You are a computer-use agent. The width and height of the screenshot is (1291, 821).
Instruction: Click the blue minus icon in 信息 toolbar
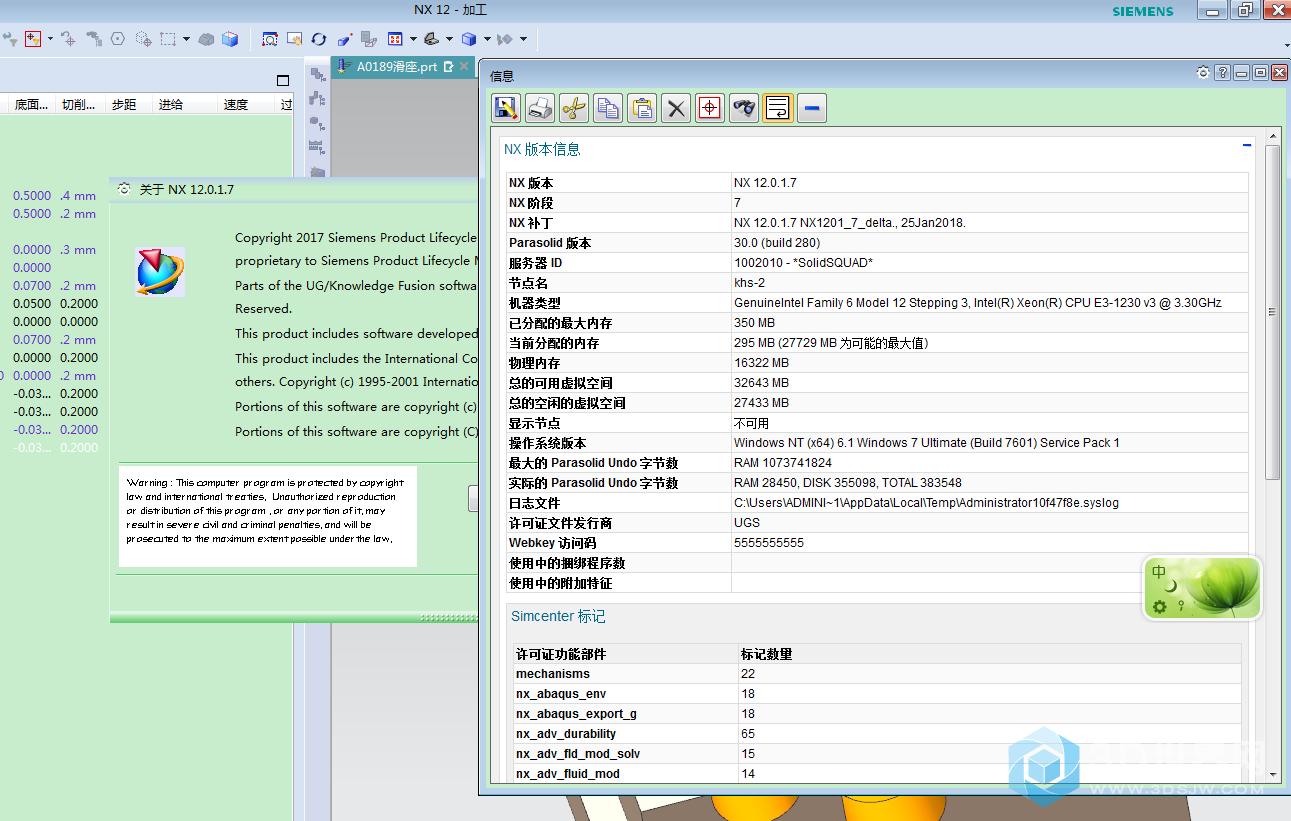[812, 108]
